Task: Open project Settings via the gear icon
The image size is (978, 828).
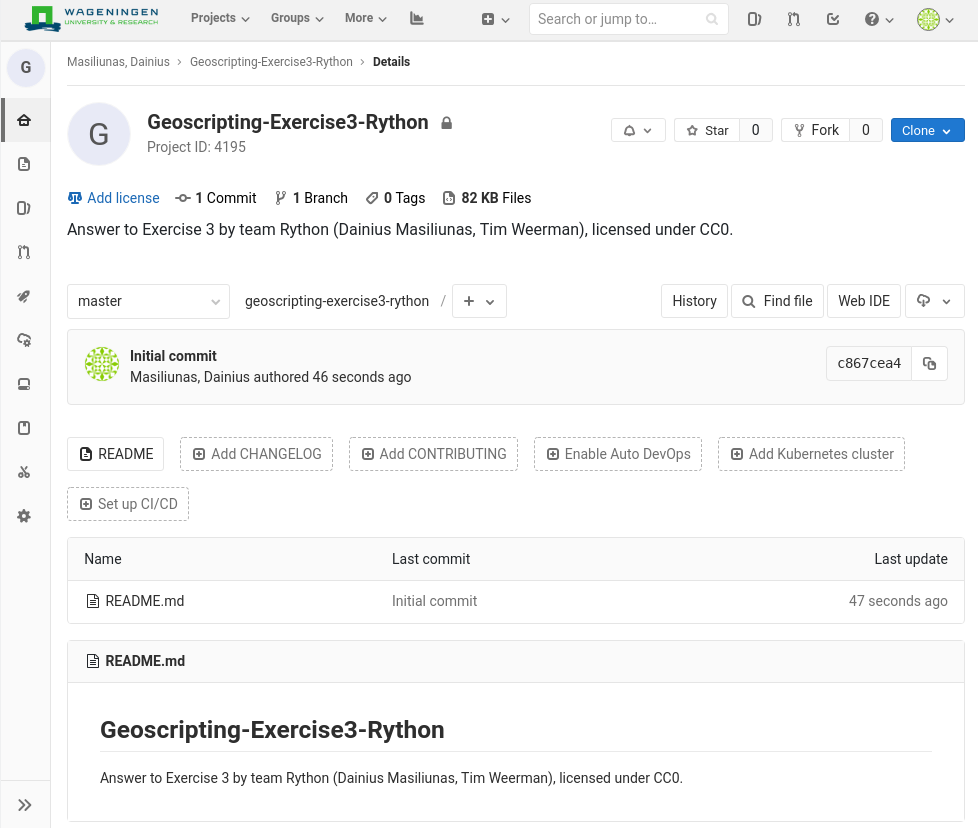Action: (x=24, y=515)
